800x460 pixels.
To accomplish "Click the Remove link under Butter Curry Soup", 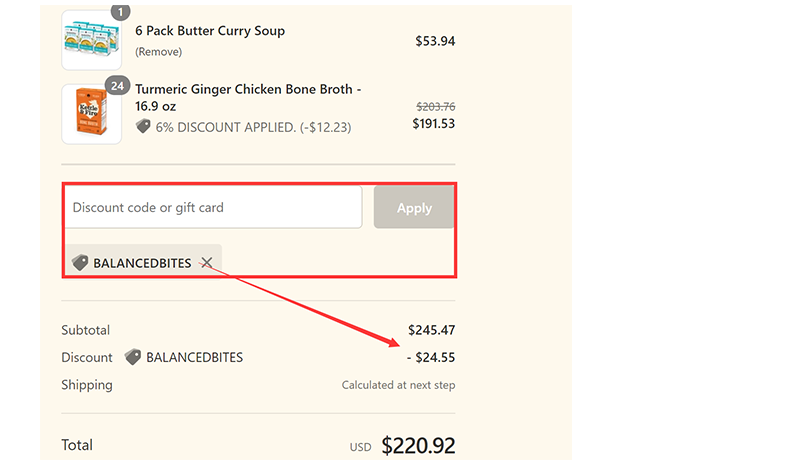I will click(159, 51).
